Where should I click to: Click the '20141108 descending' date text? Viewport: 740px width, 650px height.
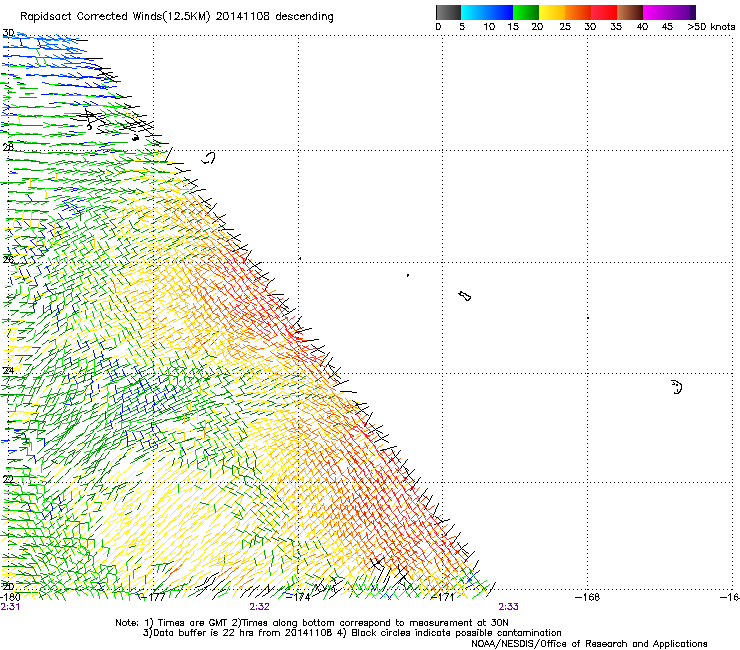point(275,17)
